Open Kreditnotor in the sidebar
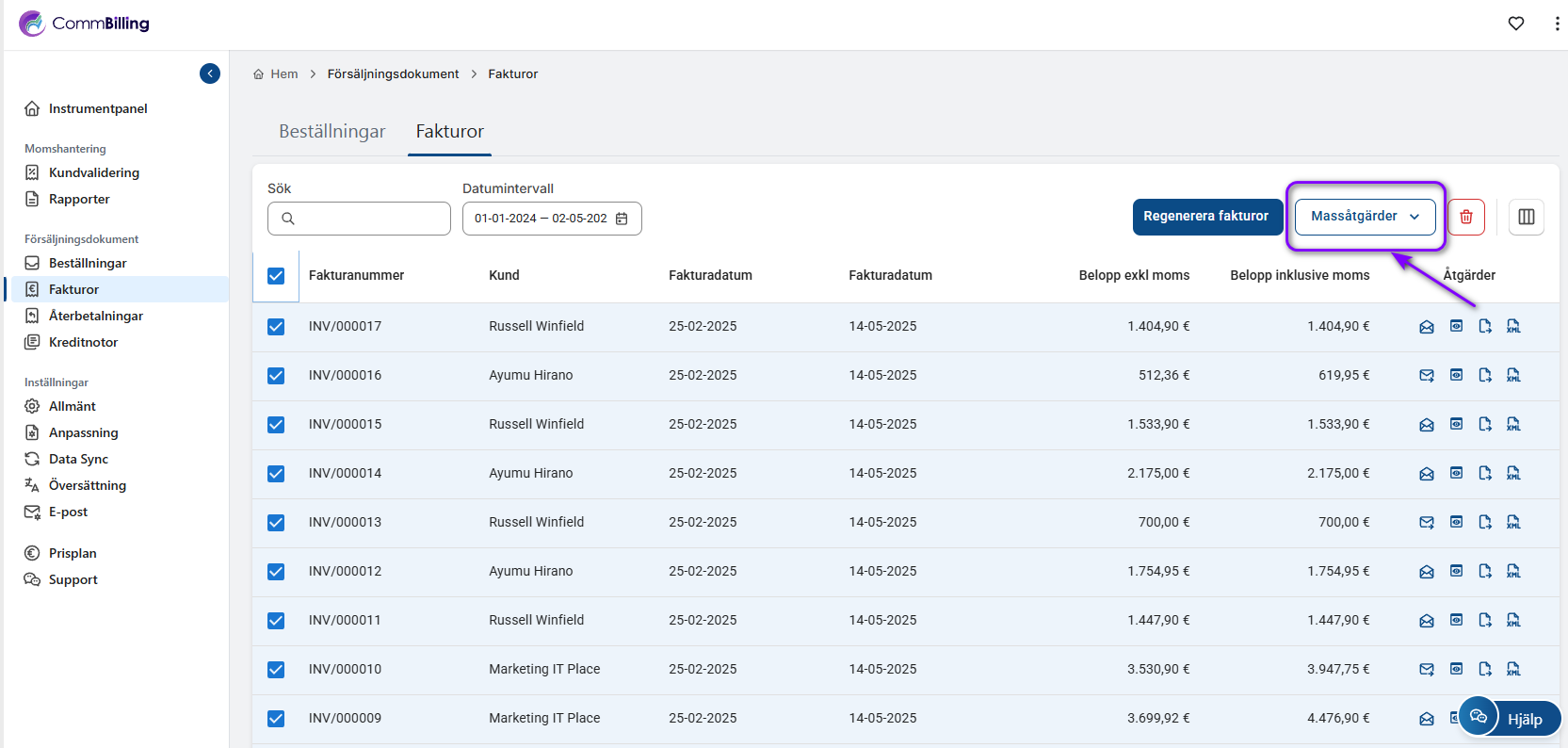This screenshot has width=1568, height=748. tap(83, 342)
